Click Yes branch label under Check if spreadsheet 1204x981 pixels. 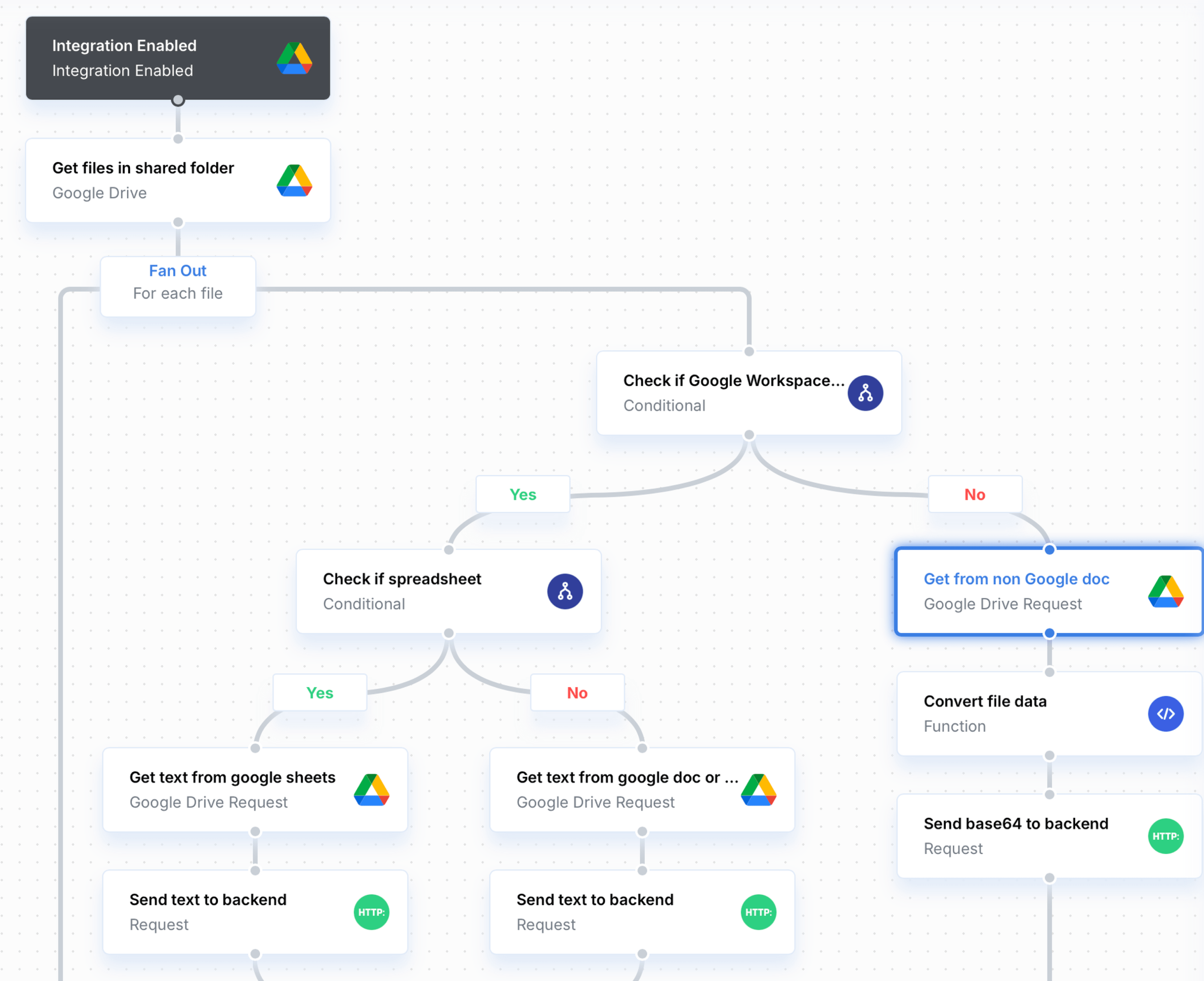coord(320,693)
